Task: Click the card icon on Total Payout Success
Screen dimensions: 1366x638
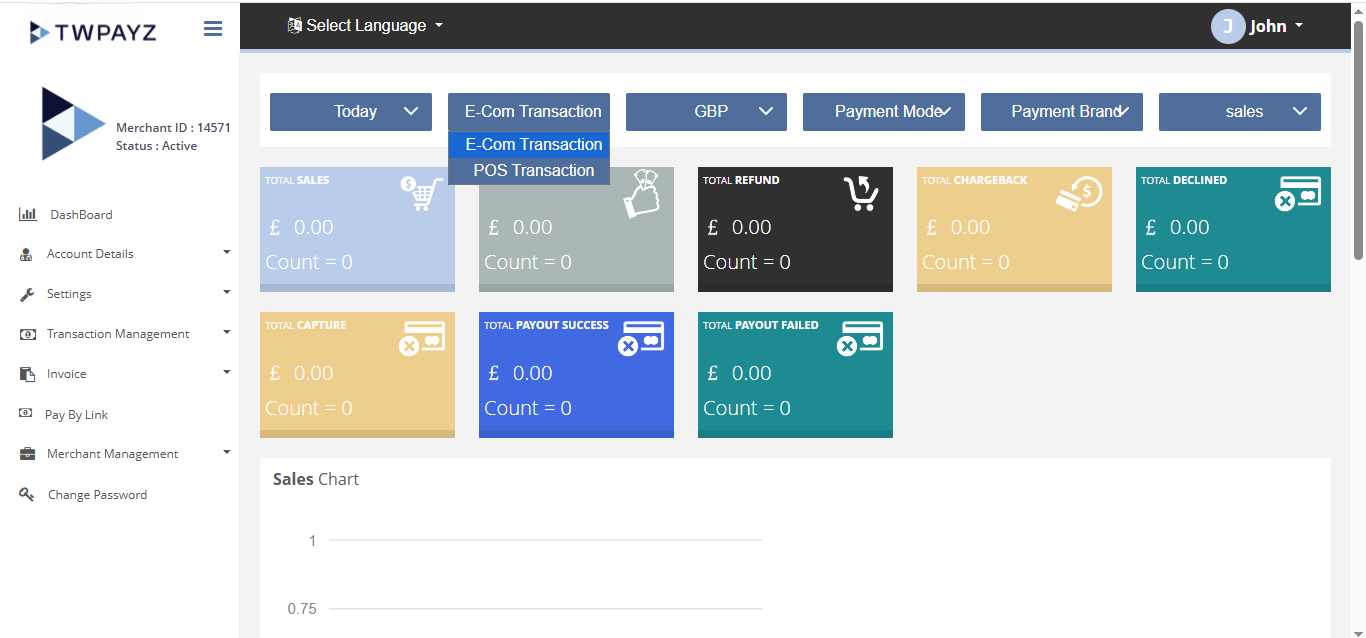Action: pos(641,338)
